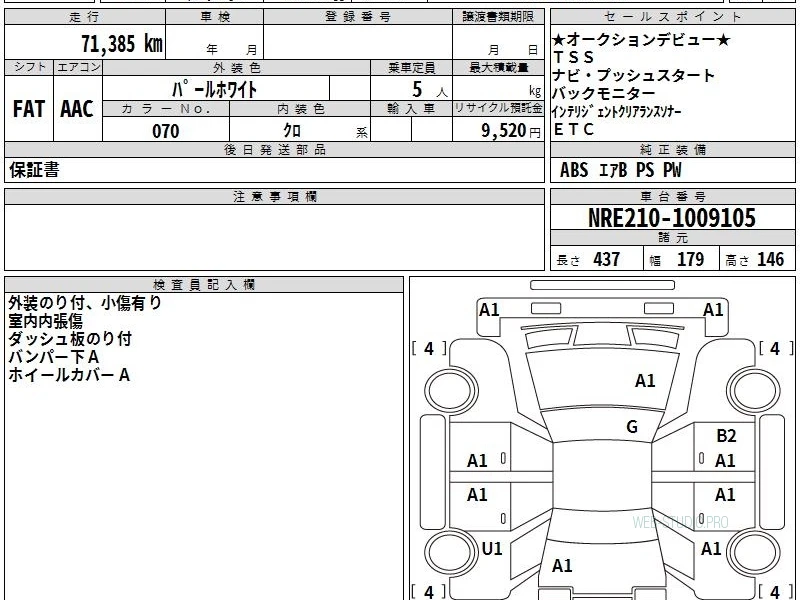Image resolution: width=800 pixels, height=600 pixels.
Task: Click the 輸入車 header
Action: point(411,109)
